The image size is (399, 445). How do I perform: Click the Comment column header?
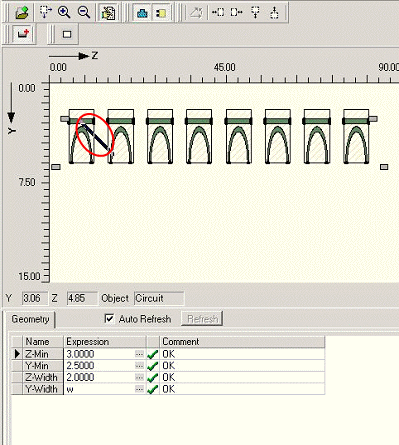242,342
